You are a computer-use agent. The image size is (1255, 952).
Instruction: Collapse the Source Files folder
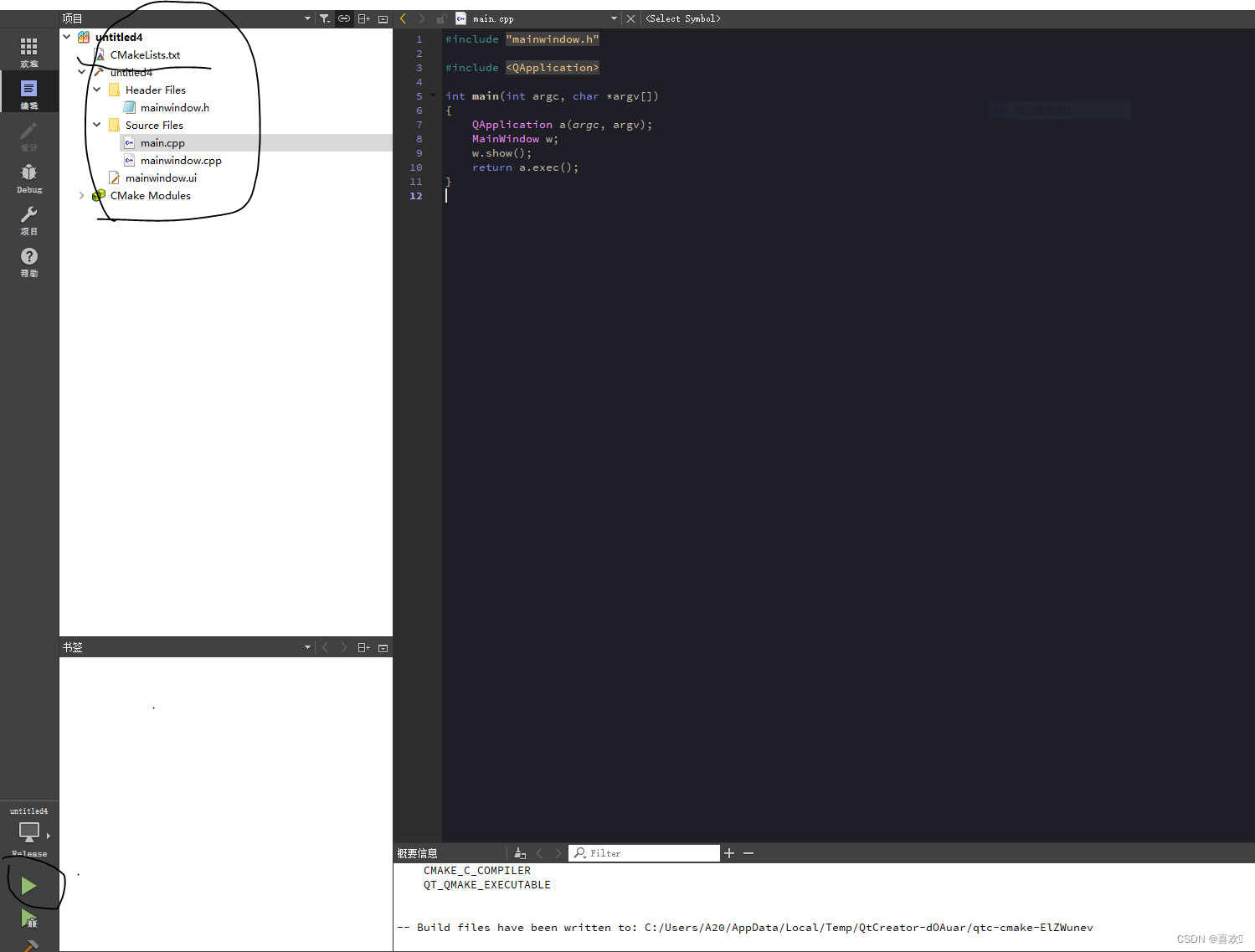[97, 124]
